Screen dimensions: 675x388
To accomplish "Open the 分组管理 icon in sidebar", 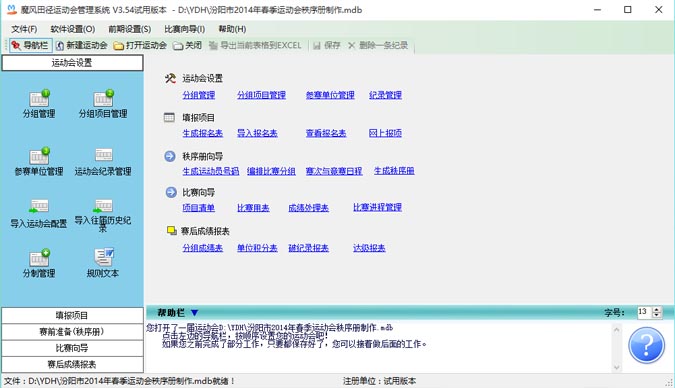I will (39, 99).
